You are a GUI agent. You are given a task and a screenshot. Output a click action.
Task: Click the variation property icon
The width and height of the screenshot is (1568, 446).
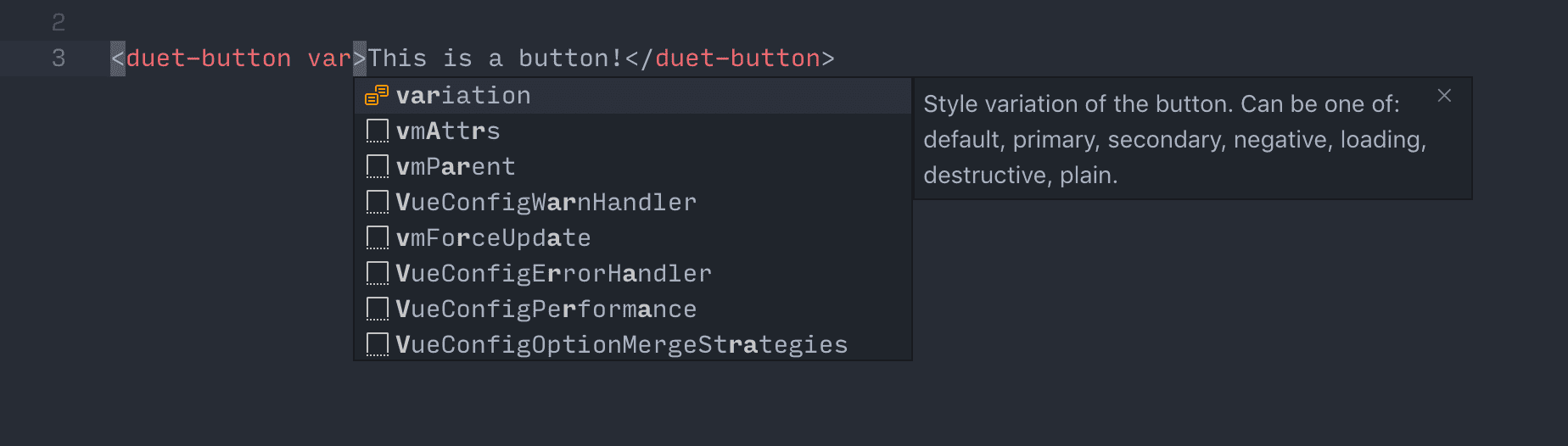(377, 95)
